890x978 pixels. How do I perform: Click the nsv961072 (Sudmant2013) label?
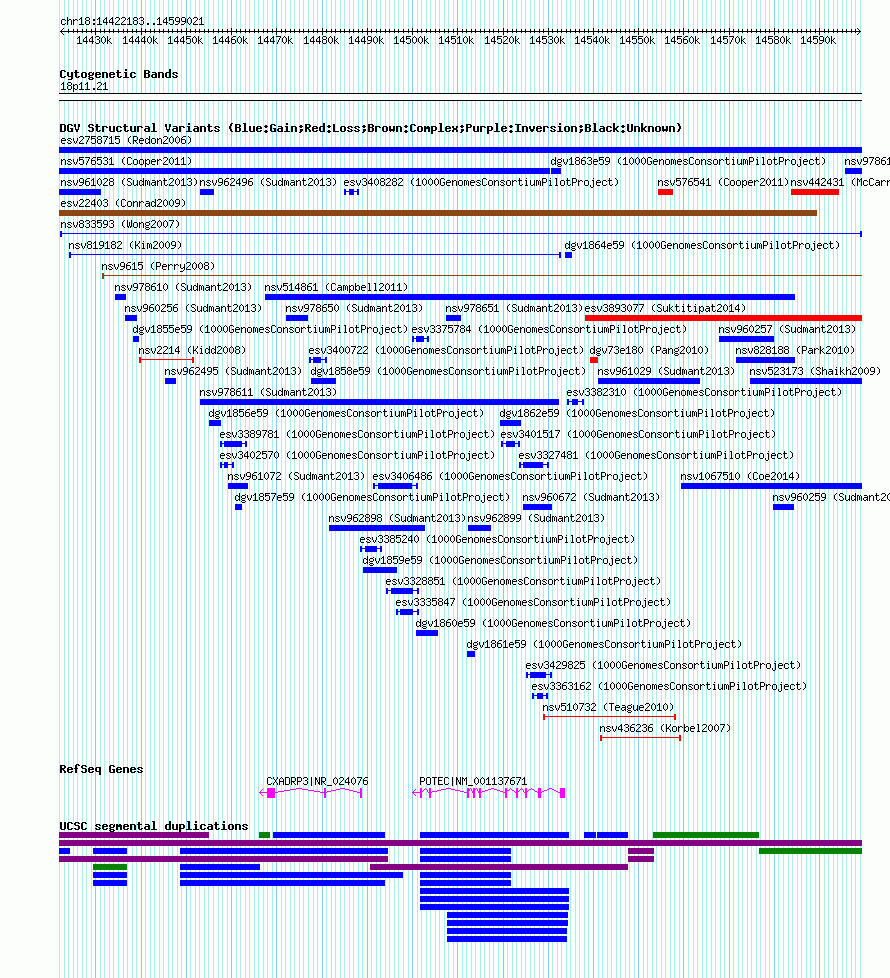(296, 477)
